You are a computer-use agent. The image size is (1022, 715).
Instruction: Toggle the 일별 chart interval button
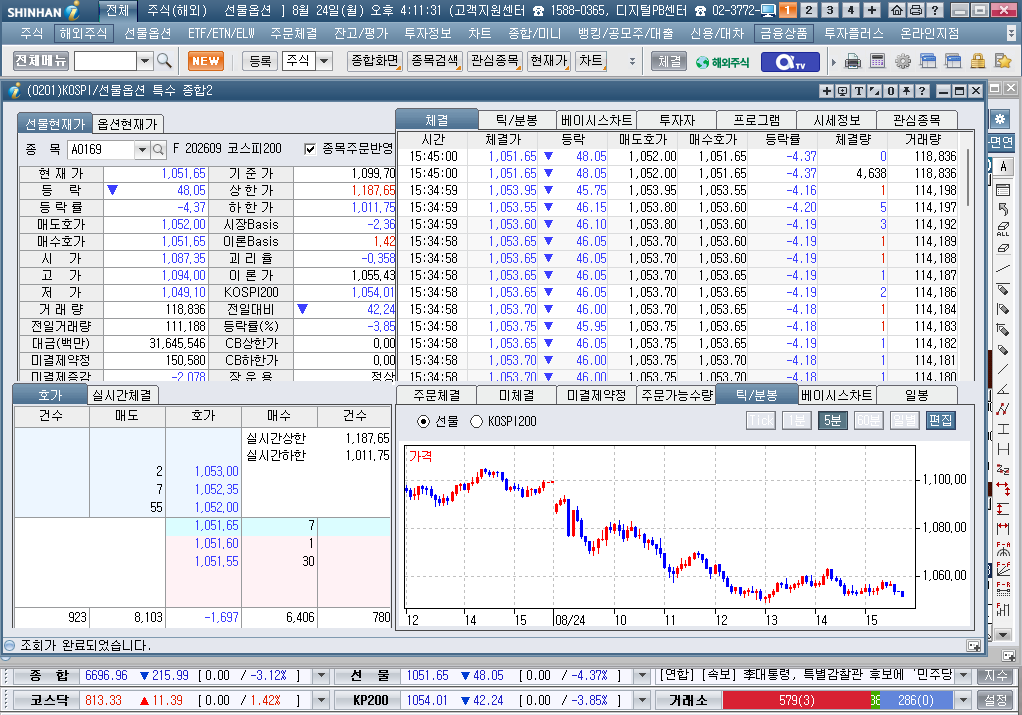(x=904, y=420)
